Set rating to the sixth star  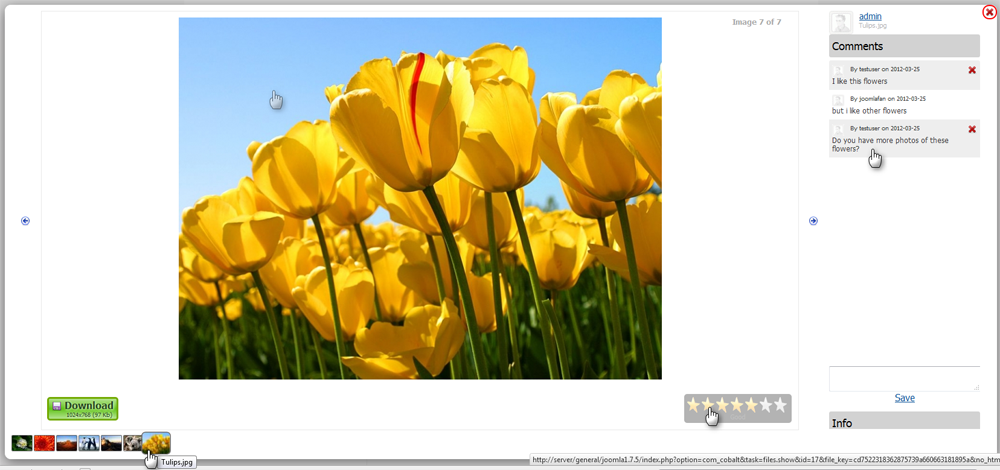(x=766, y=405)
